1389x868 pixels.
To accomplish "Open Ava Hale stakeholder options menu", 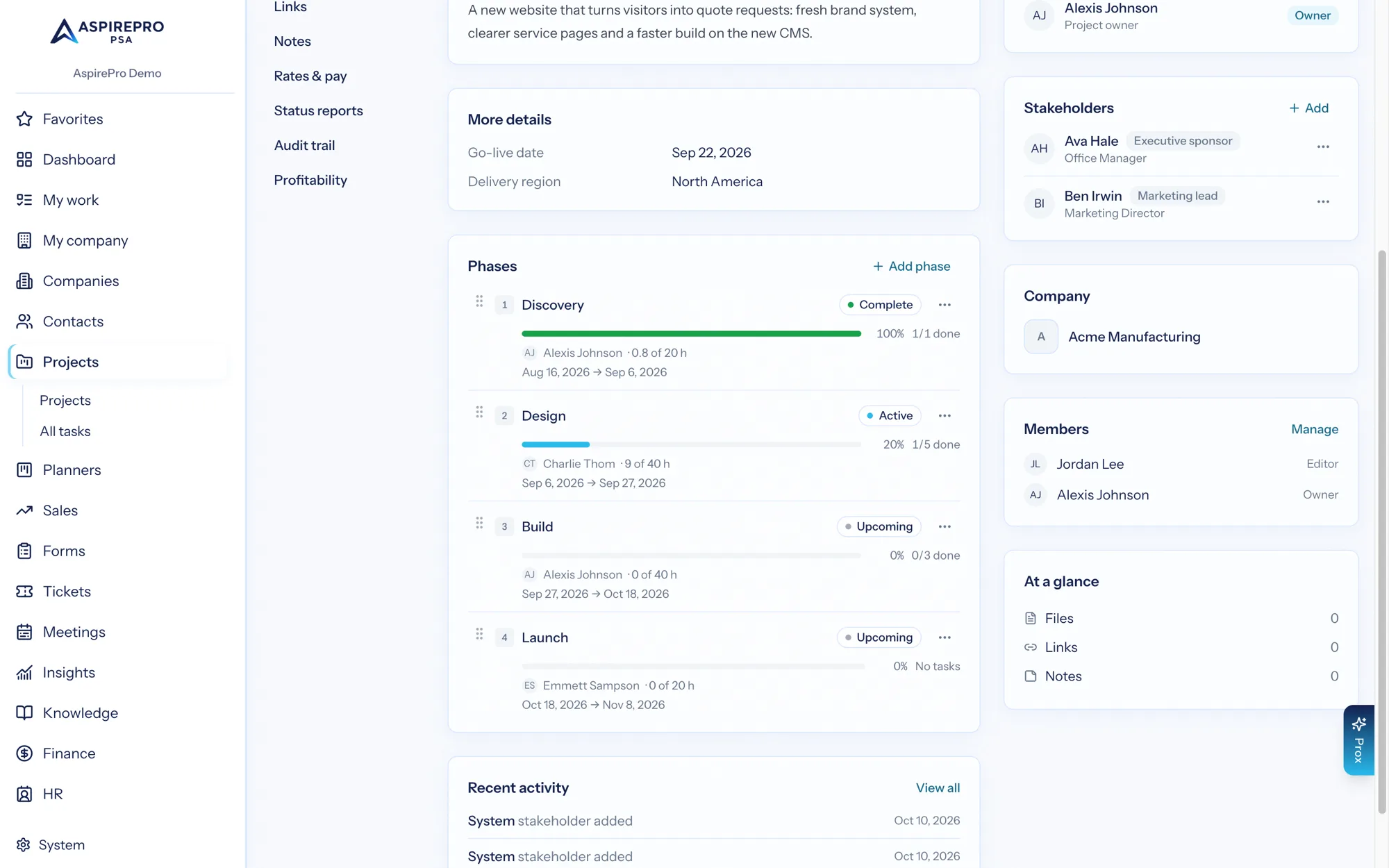I will point(1323,147).
